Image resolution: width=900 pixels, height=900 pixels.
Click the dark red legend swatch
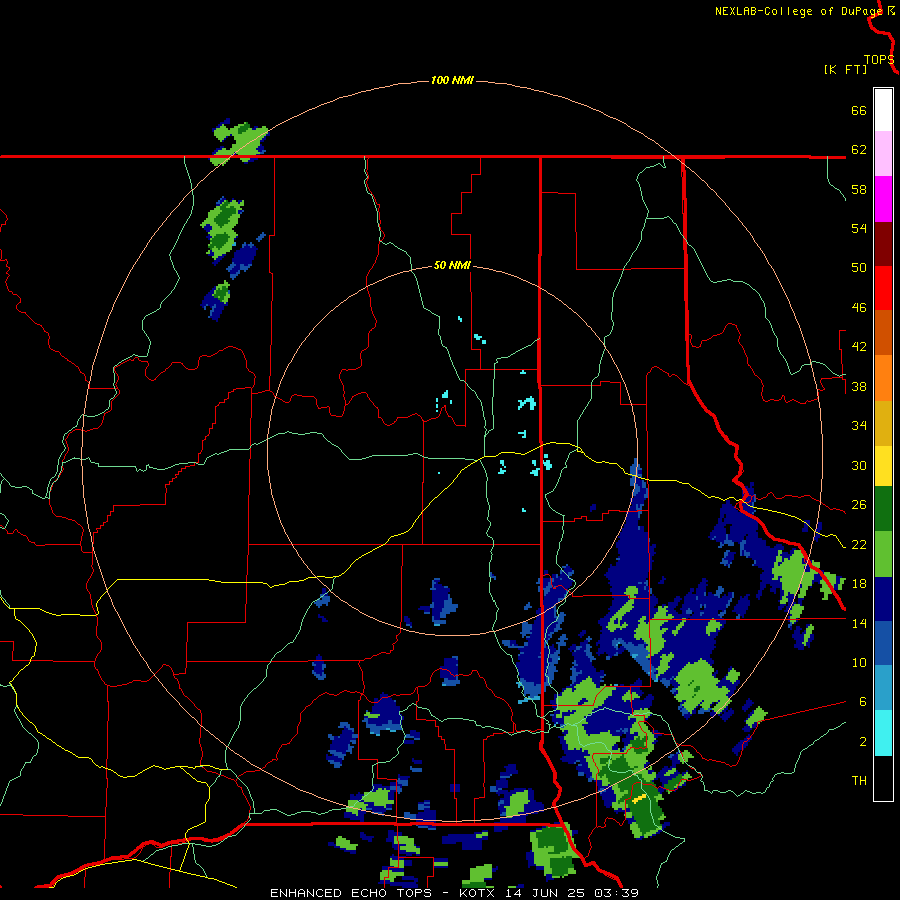click(x=883, y=243)
